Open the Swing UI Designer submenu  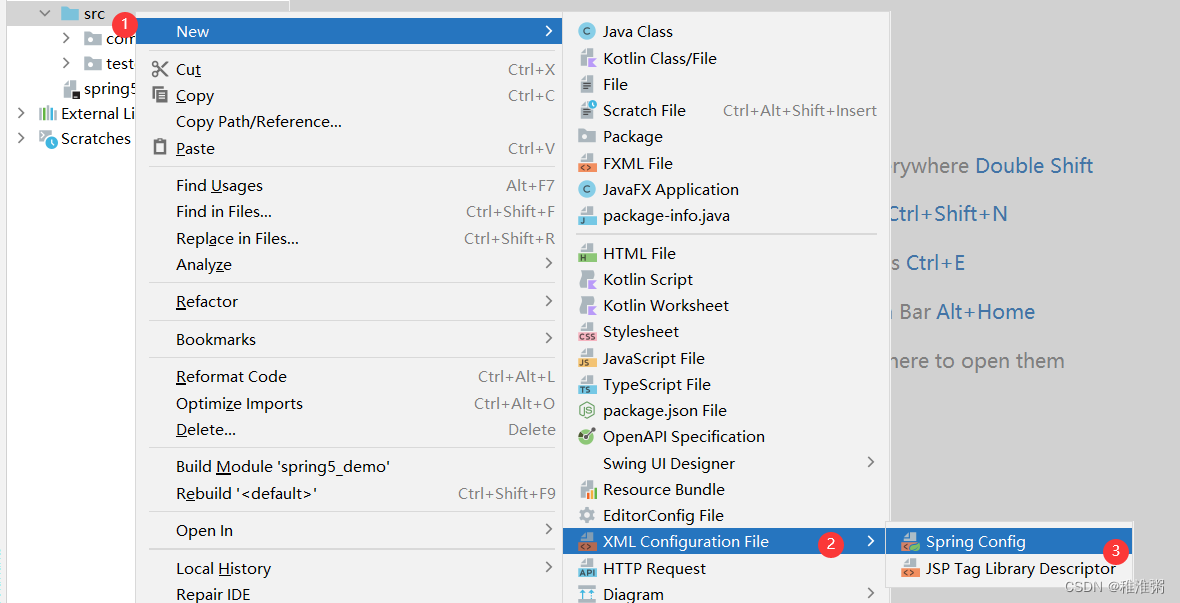(726, 463)
